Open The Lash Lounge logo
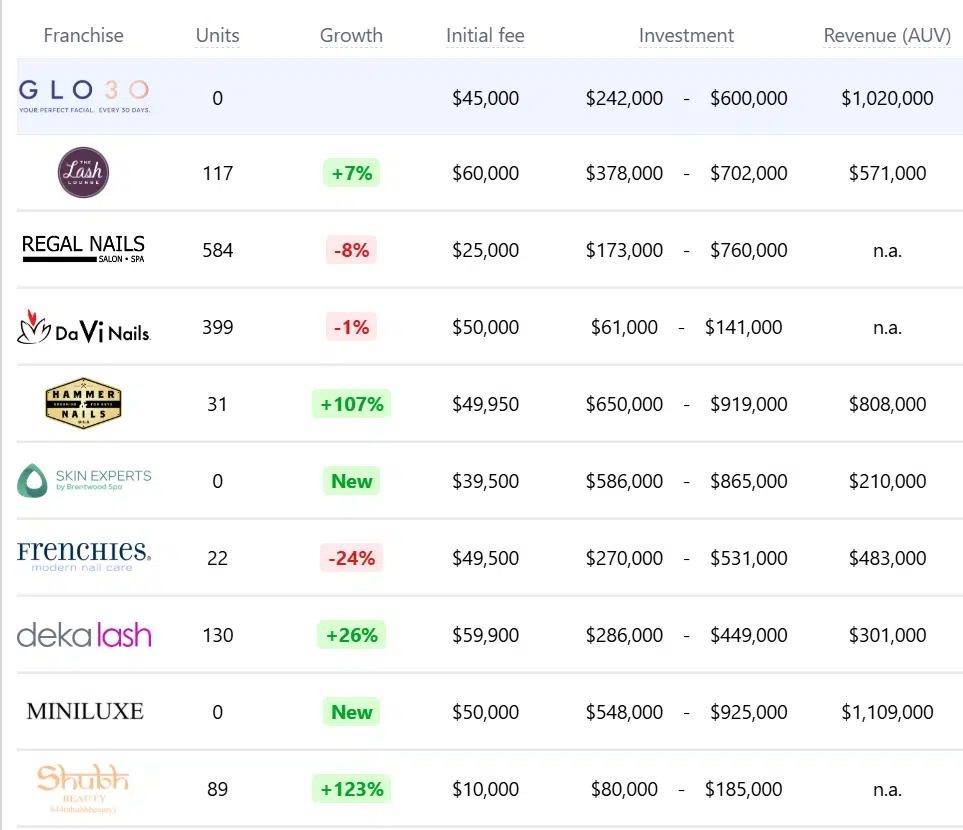This screenshot has width=963, height=830. (x=83, y=173)
